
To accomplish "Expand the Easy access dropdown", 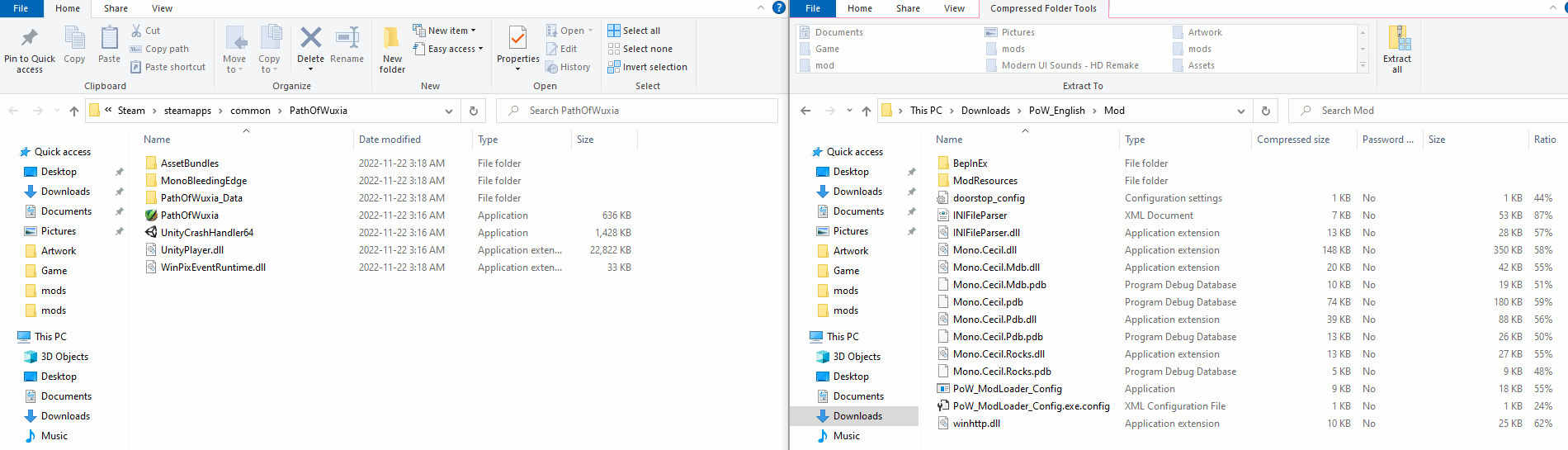I will tap(455, 49).
